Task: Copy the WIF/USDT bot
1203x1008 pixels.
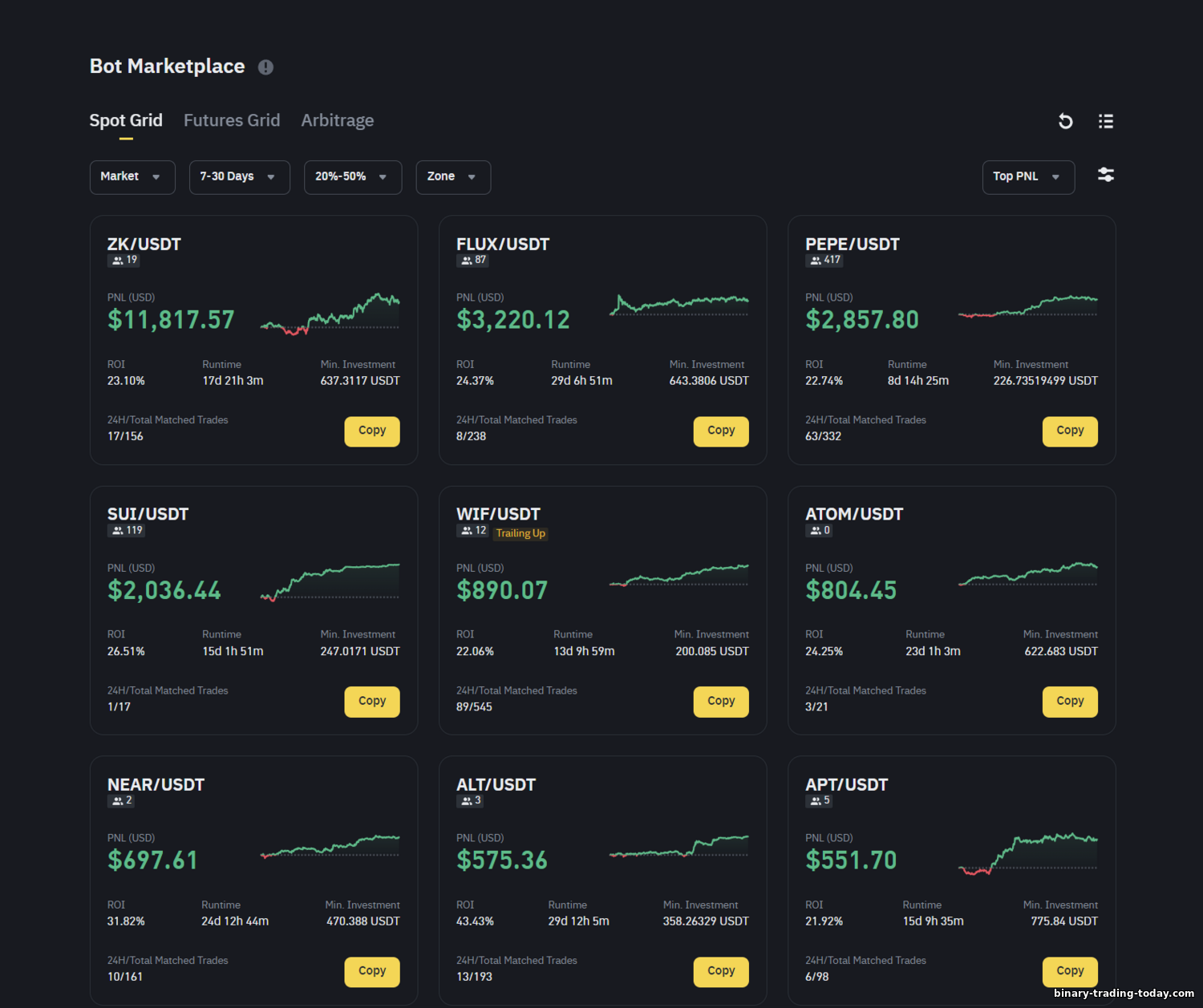Action: coord(721,702)
